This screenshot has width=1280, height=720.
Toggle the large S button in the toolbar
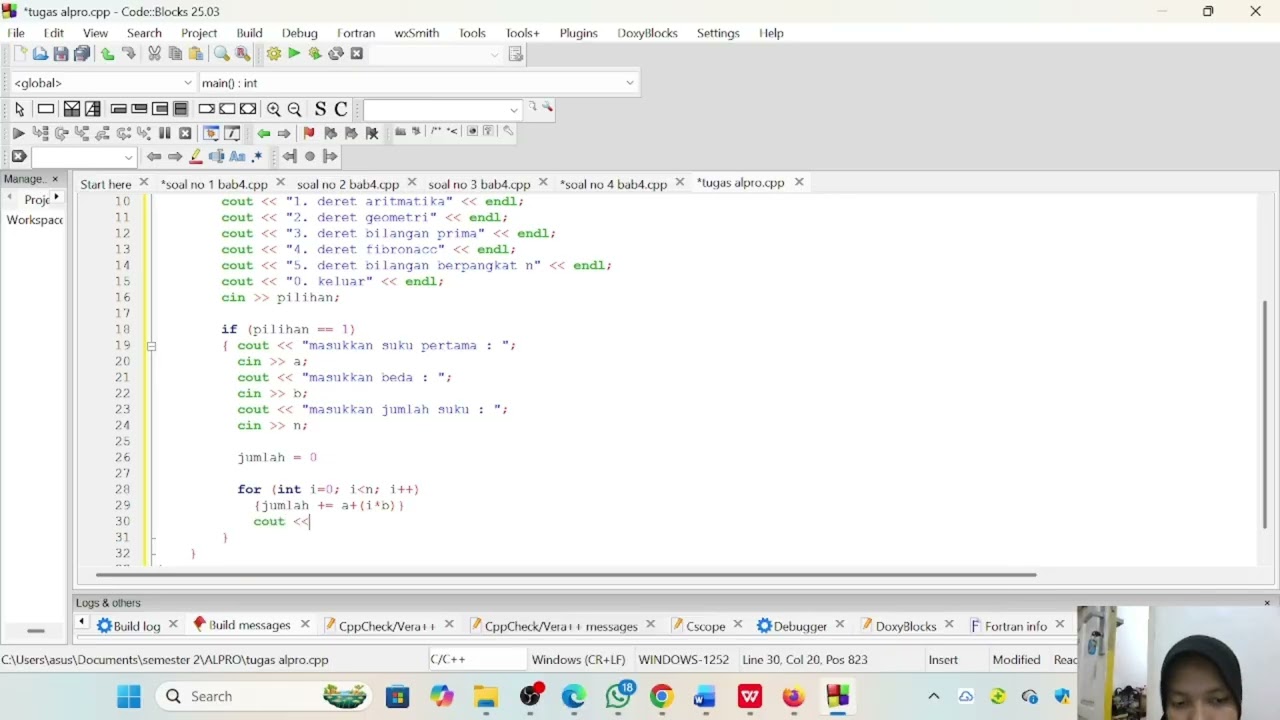(320, 109)
